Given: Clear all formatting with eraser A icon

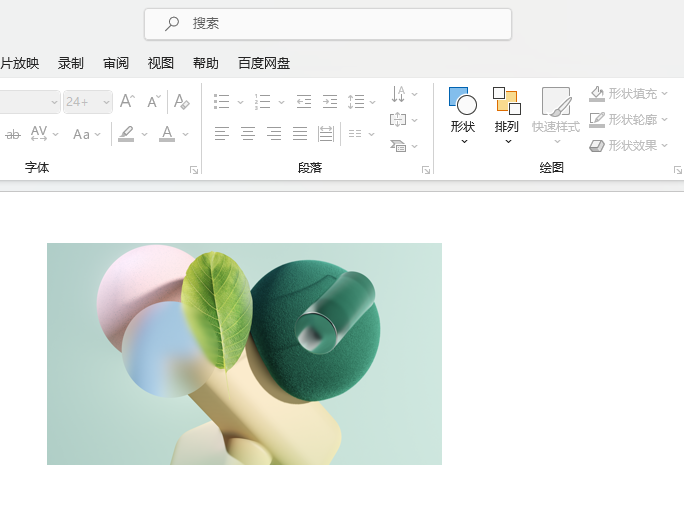Looking at the screenshot, I should [181, 101].
